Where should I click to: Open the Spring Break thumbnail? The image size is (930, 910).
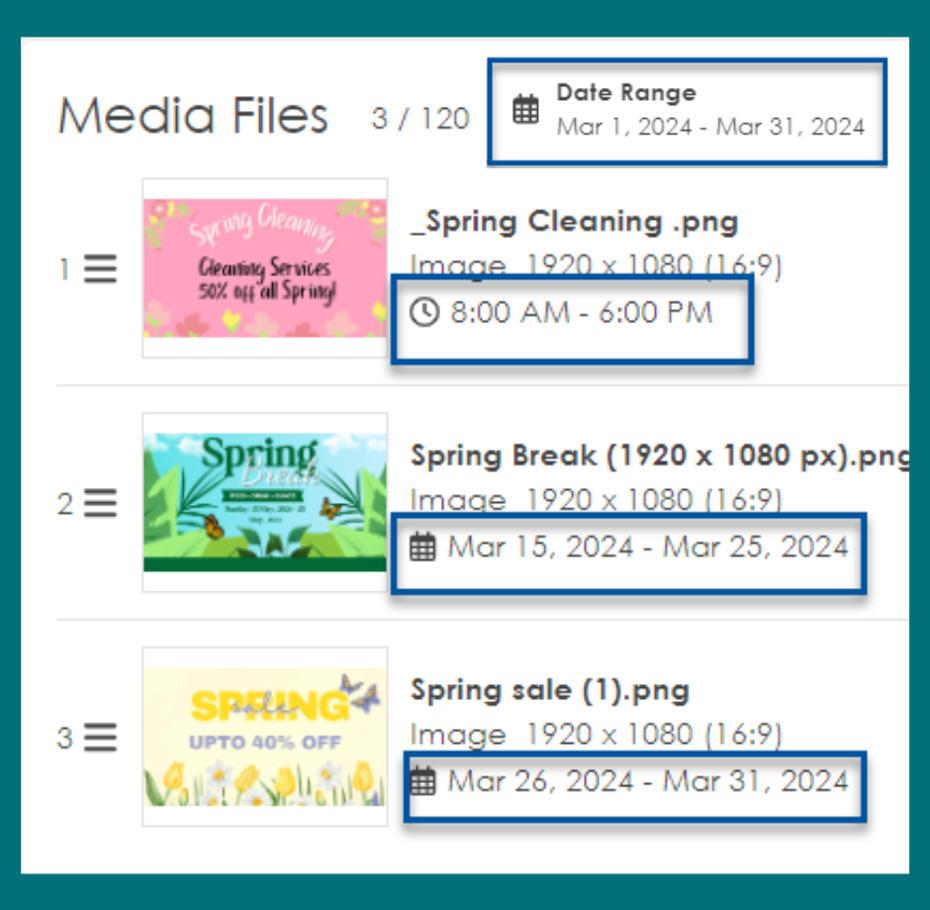pyautogui.click(x=265, y=502)
